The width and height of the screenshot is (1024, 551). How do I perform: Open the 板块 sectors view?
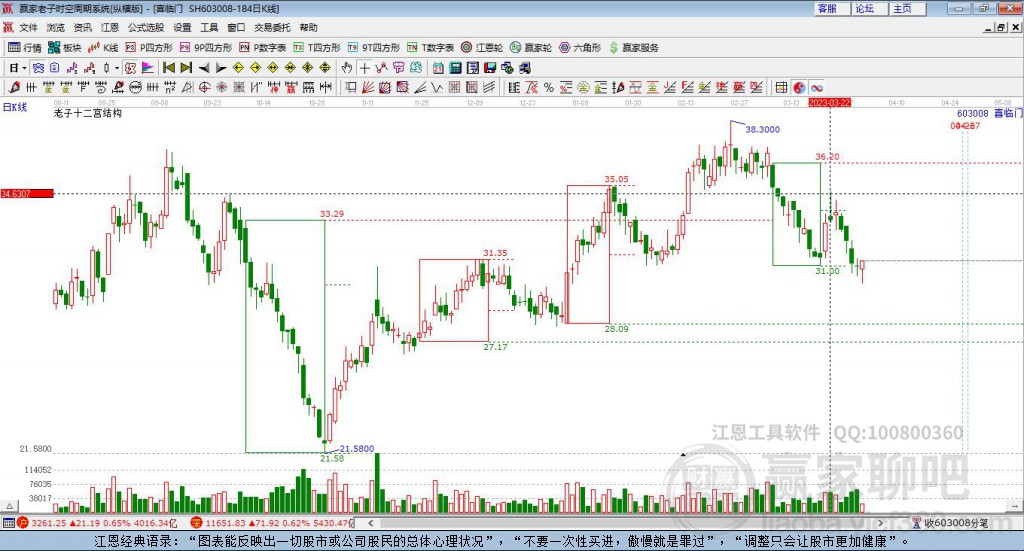(x=64, y=48)
